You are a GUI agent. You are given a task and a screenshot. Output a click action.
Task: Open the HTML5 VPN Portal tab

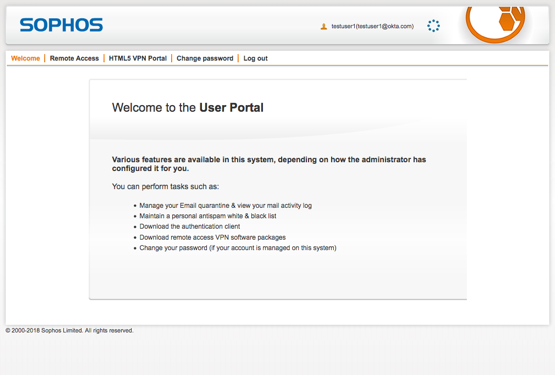coord(138,58)
